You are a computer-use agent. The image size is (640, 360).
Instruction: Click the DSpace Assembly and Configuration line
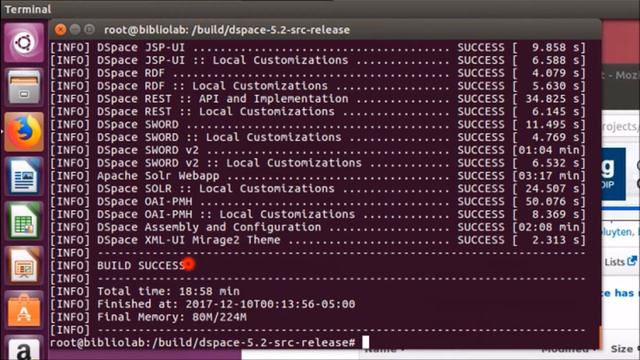(x=318, y=227)
